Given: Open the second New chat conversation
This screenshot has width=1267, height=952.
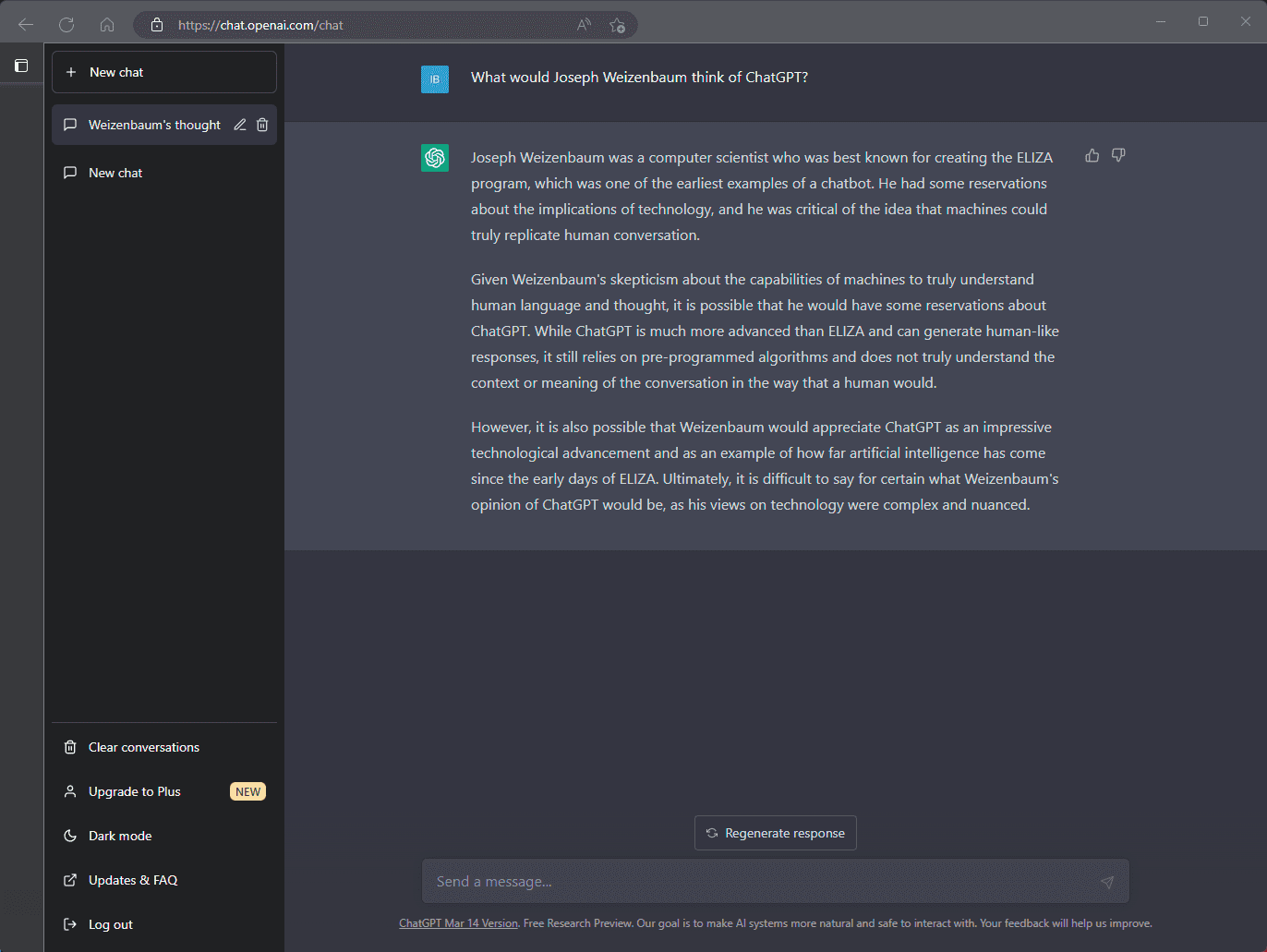Looking at the screenshot, I should tap(164, 173).
